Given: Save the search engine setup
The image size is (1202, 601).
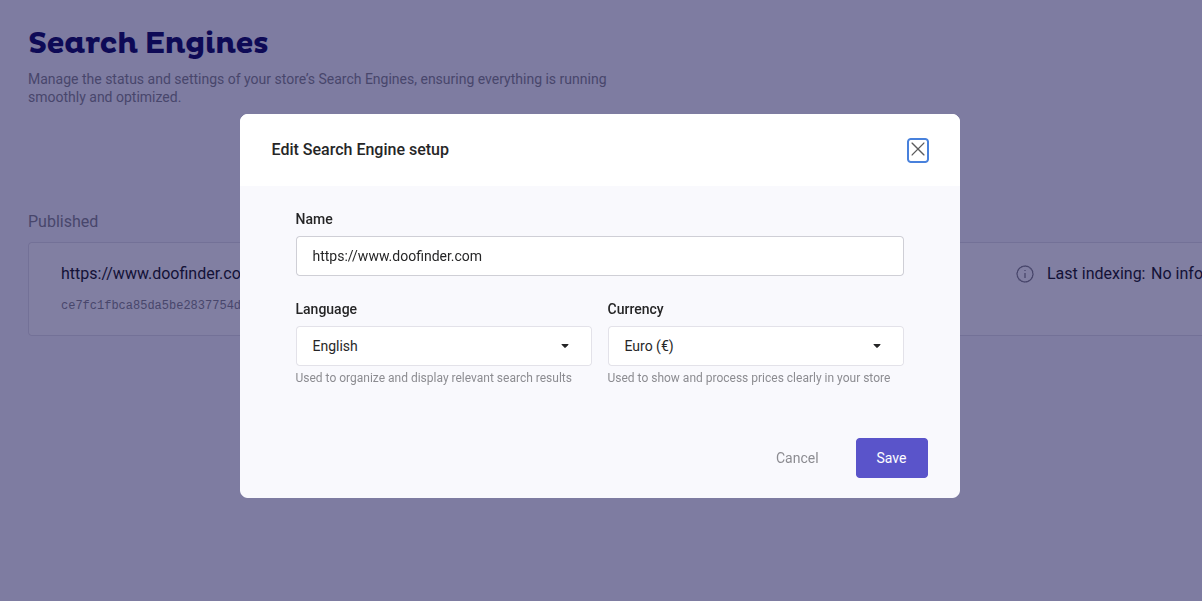Looking at the screenshot, I should tap(891, 457).
